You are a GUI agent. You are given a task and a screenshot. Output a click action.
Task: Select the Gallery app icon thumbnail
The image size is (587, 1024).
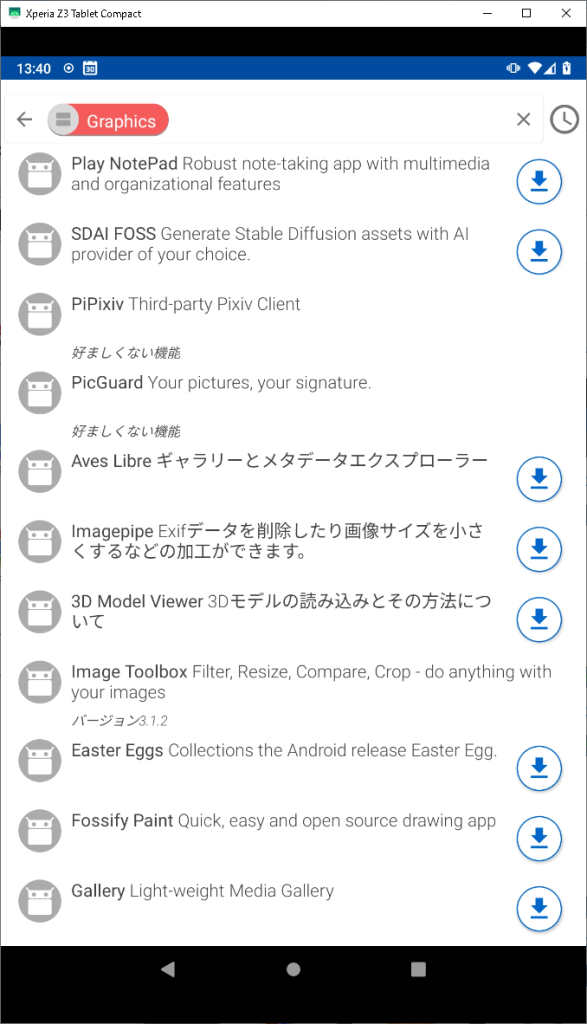tap(40, 901)
